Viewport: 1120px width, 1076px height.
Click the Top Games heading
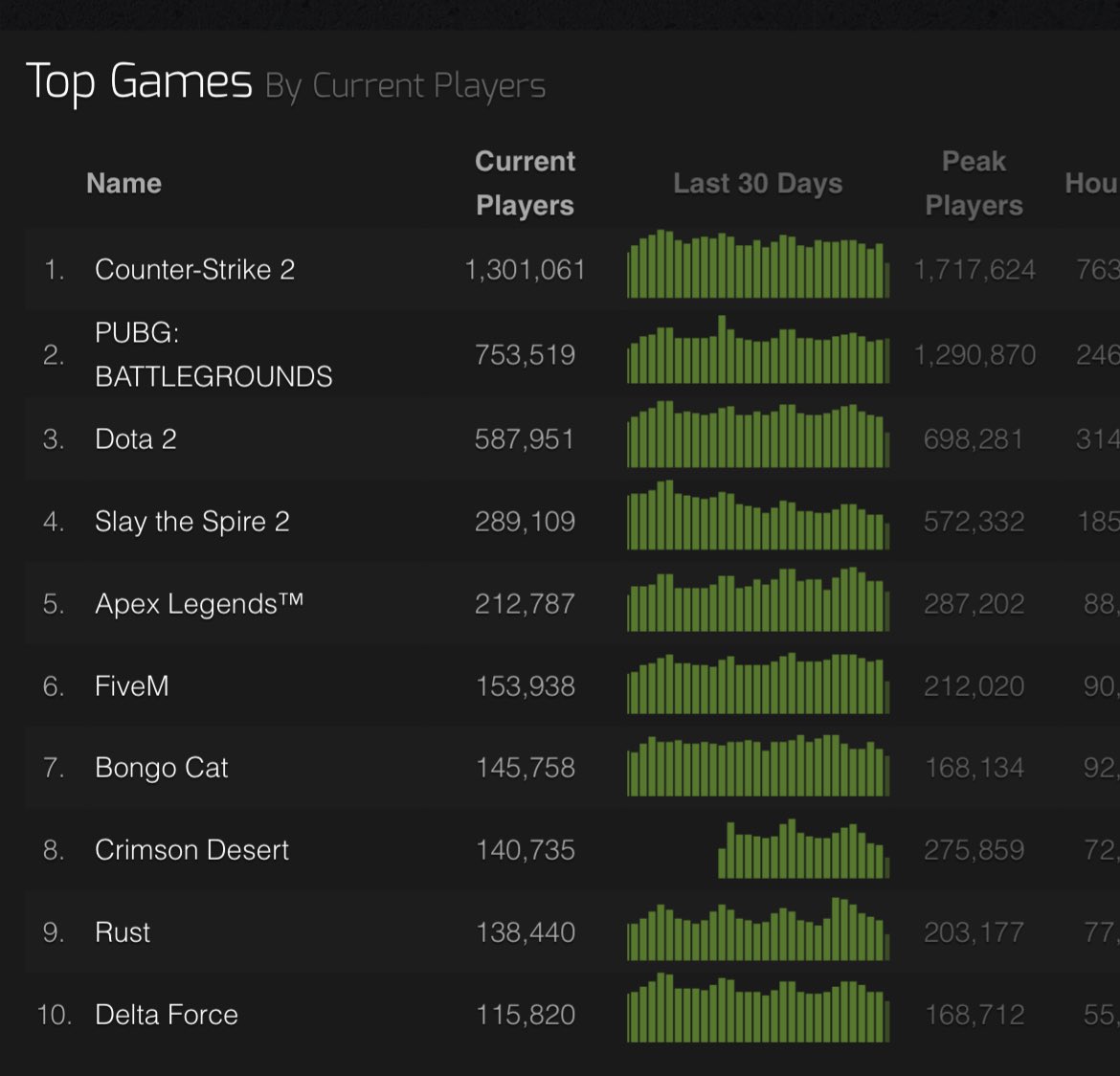click(x=140, y=81)
